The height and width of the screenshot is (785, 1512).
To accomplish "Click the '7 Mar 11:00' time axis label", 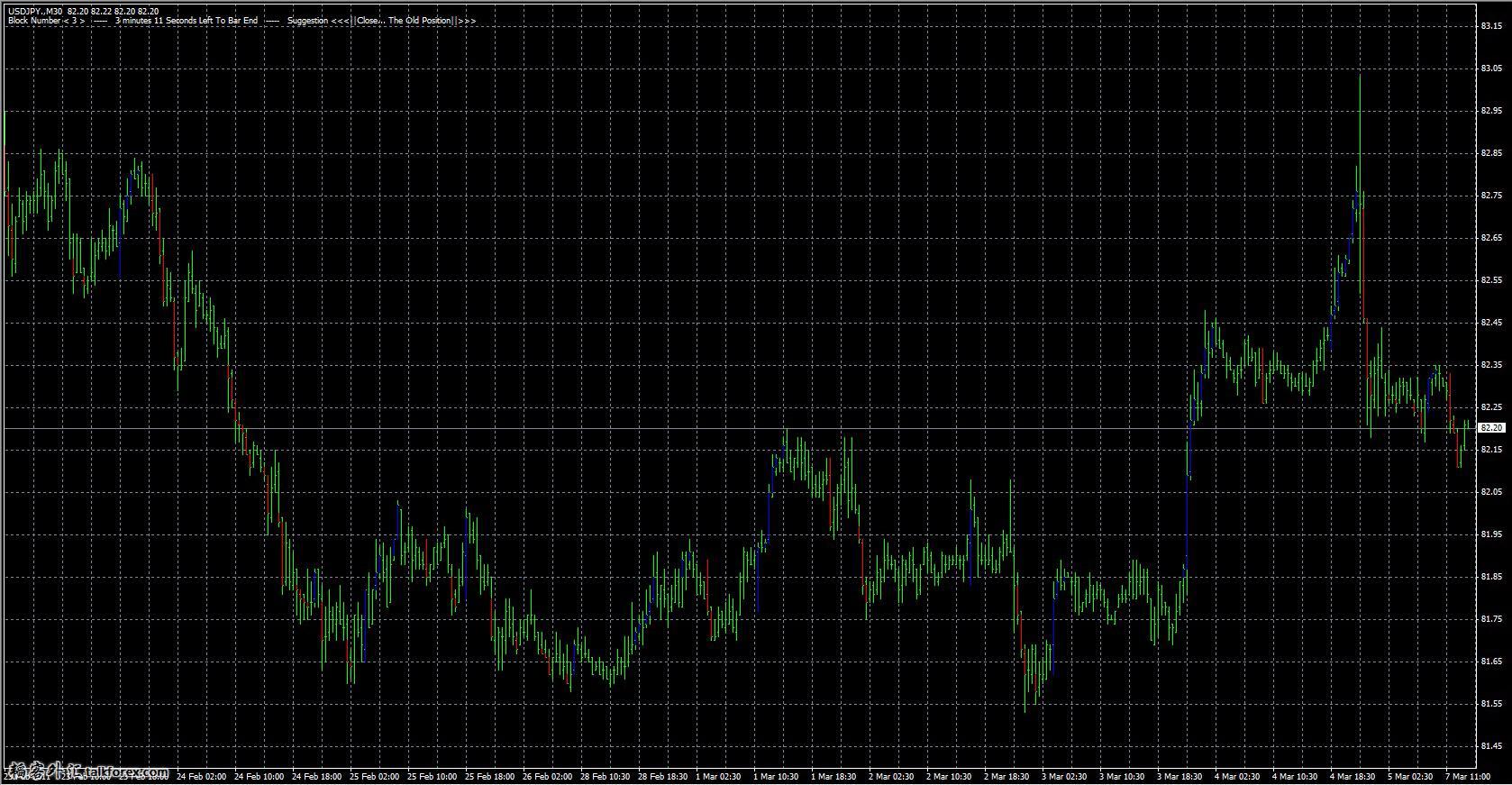I will click(1469, 776).
